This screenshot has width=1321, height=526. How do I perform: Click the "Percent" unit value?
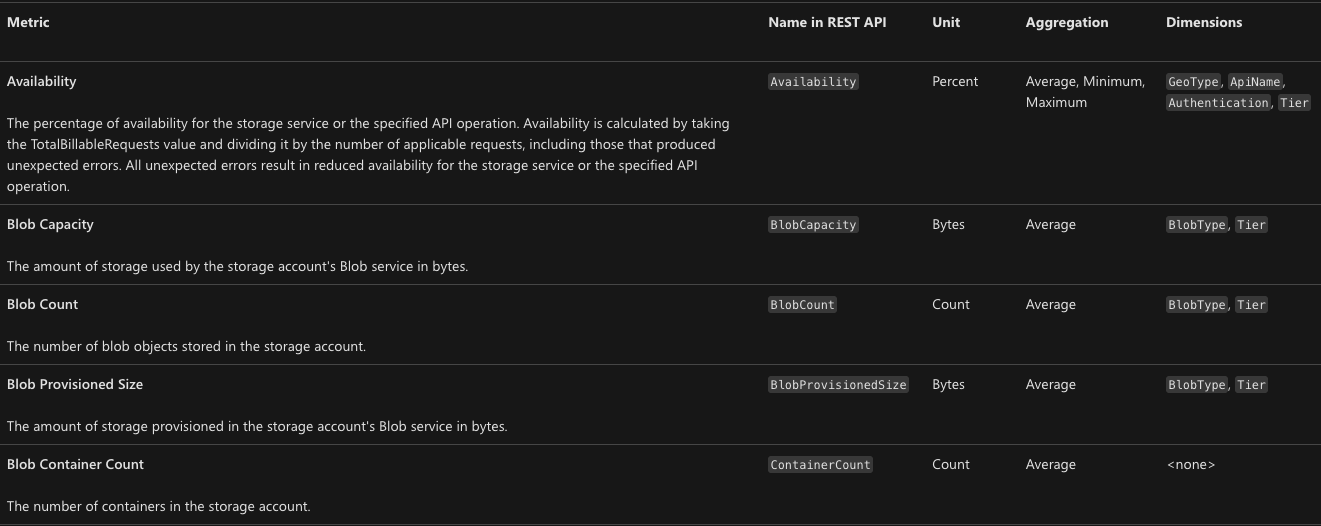955,81
